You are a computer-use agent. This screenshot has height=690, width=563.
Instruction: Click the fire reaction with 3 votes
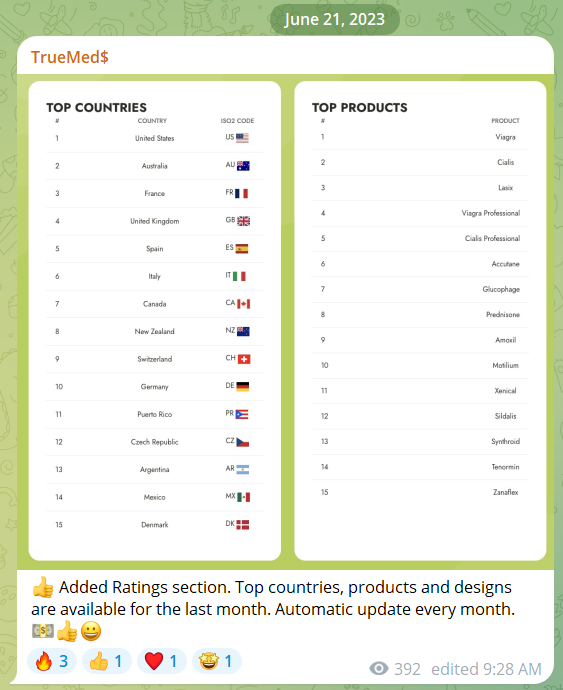pyautogui.click(x=52, y=661)
